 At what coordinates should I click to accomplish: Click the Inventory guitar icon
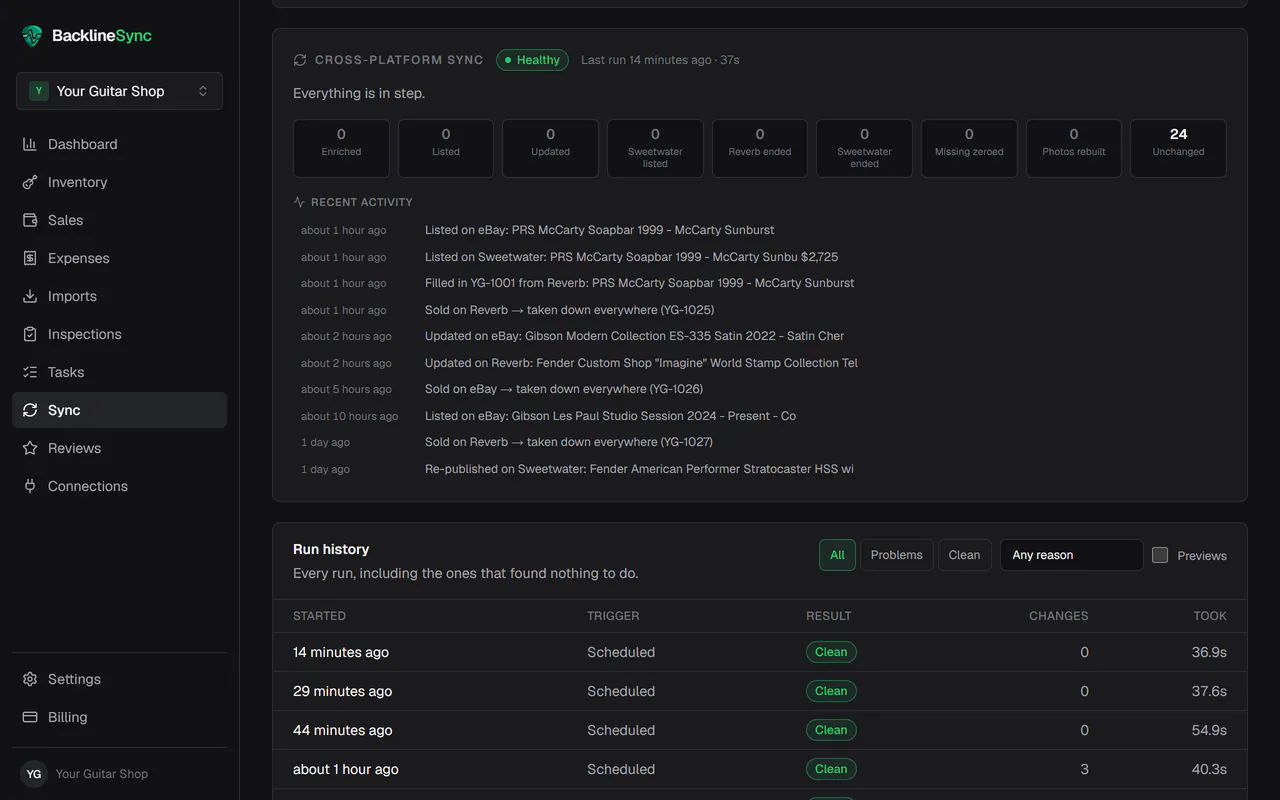pyautogui.click(x=30, y=182)
